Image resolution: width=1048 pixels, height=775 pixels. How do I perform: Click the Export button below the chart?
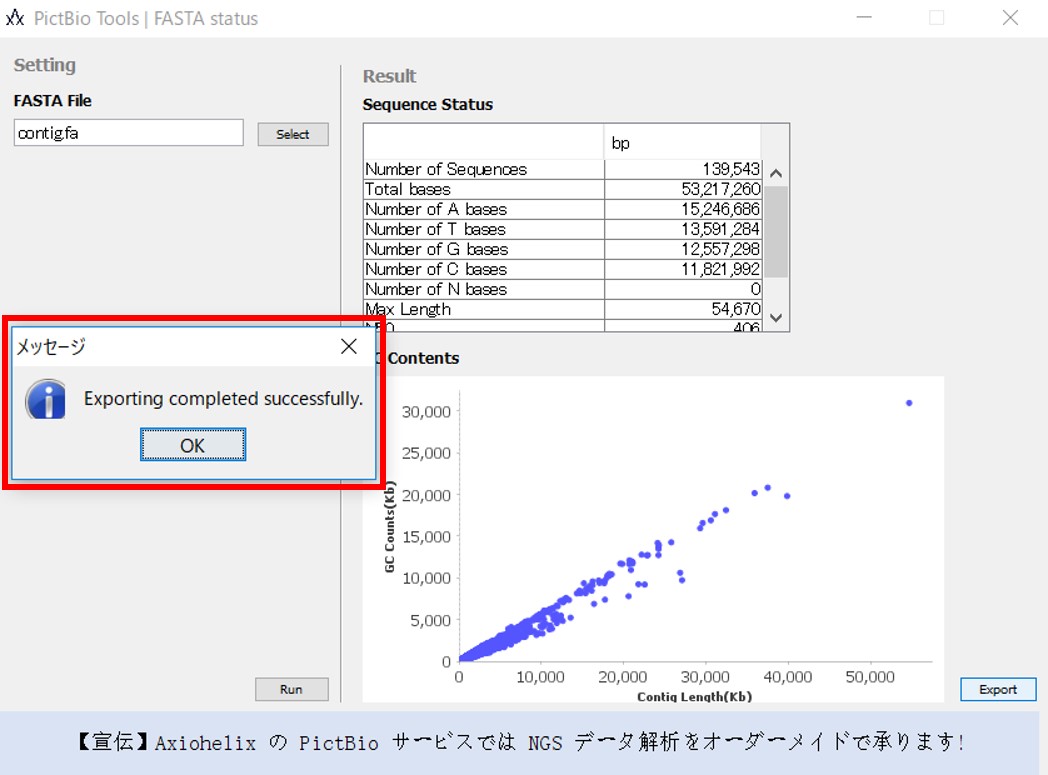[x=997, y=689]
